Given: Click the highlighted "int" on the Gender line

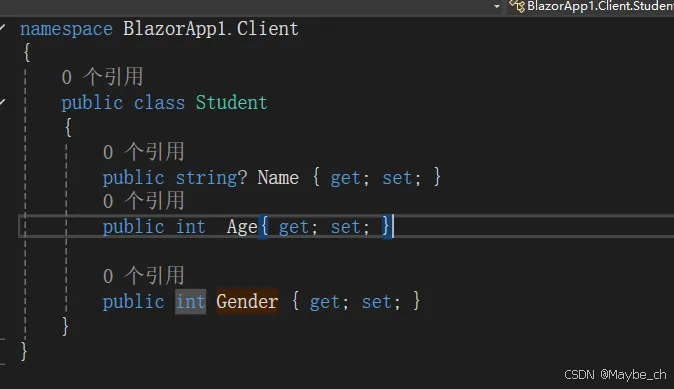Looking at the screenshot, I should (190, 302).
